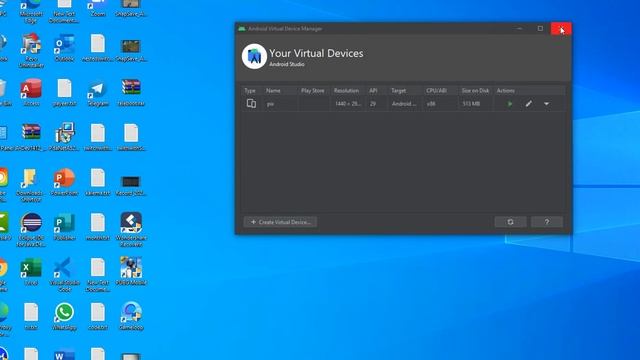640x360 pixels.
Task: Select the device name cell "pix"
Action: point(270,104)
